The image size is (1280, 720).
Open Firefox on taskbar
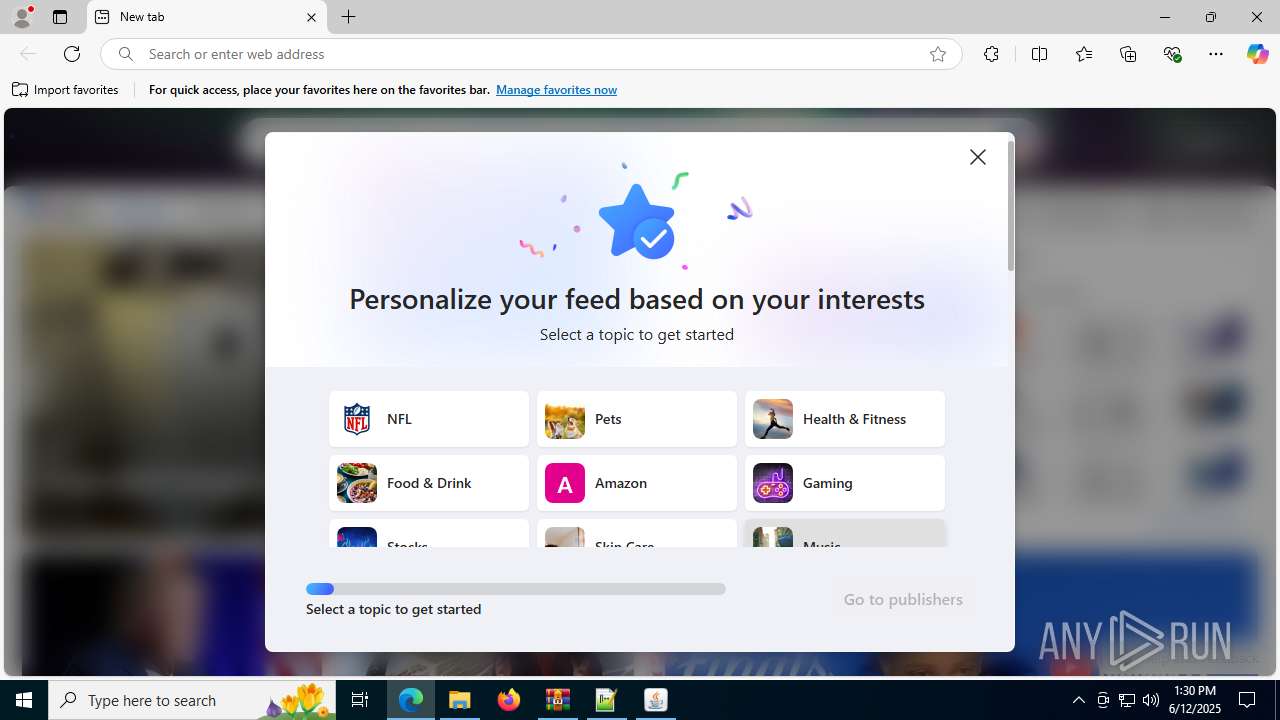(509, 700)
